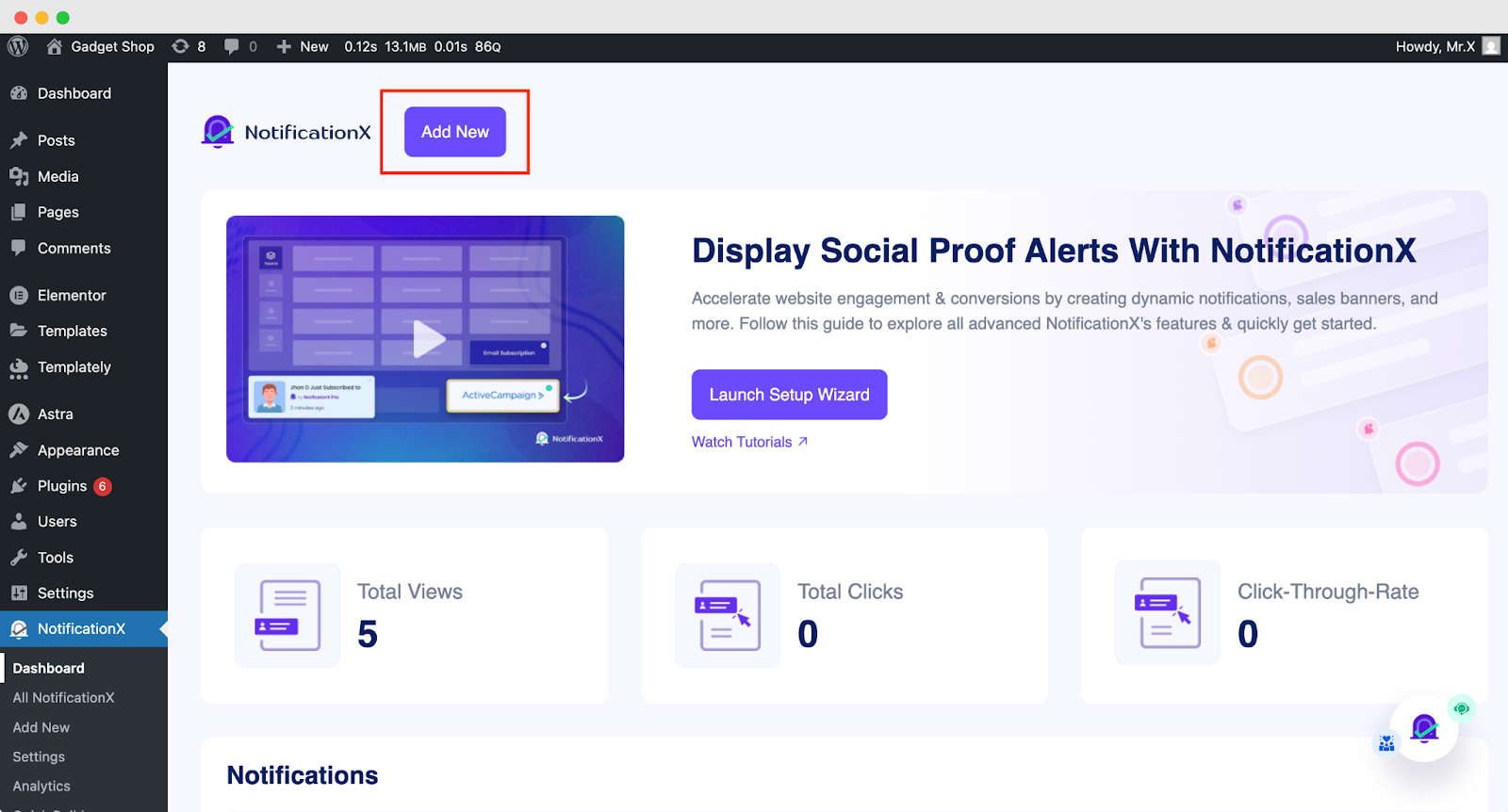The width and height of the screenshot is (1508, 812).
Task: Click the Watch Tutorials arrow icon
Action: [803, 441]
